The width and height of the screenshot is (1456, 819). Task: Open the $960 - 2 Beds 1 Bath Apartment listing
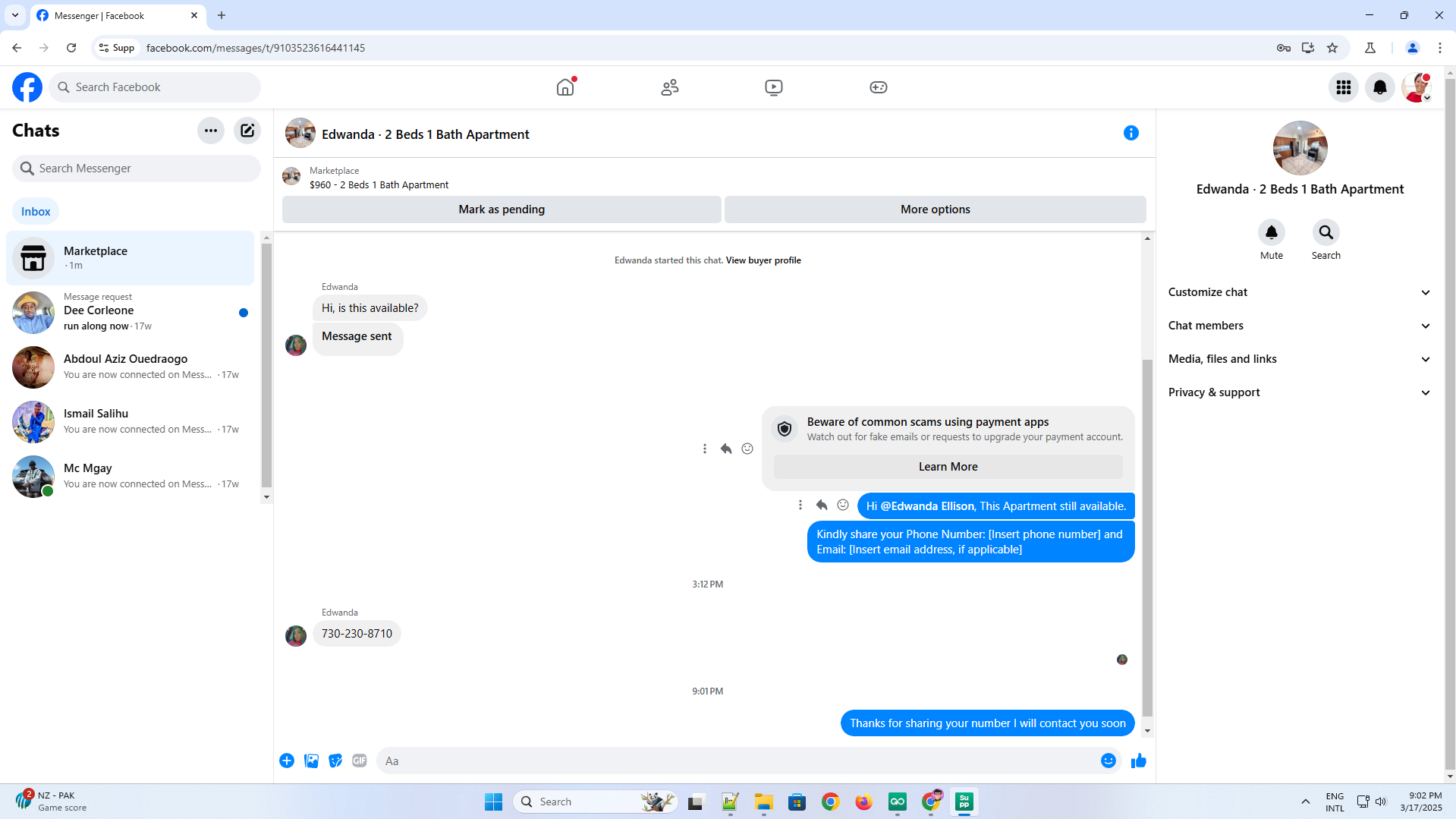click(379, 184)
